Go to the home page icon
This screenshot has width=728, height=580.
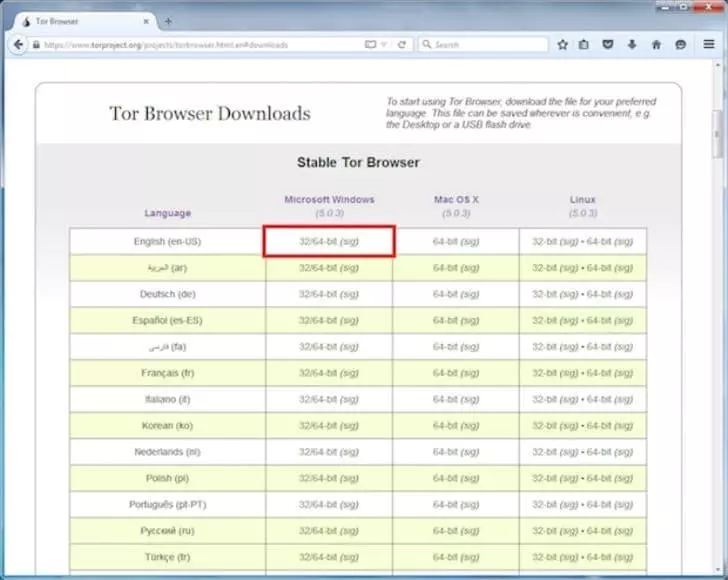(x=656, y=45)
